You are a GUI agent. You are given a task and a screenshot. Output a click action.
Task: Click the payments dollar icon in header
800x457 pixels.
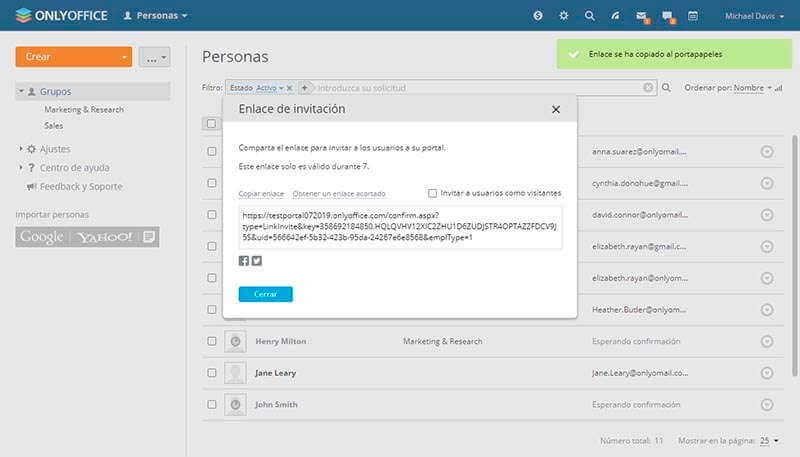(538, 16)
